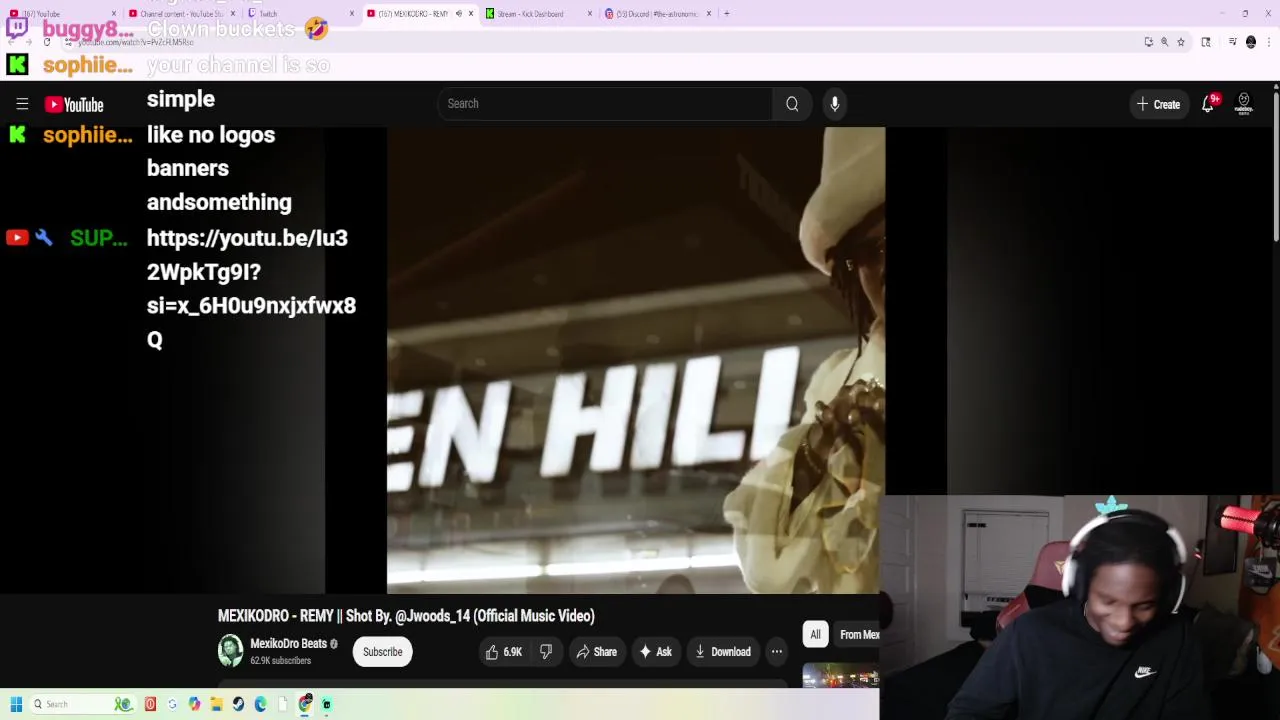Open blank document icon in taskbar
Image resolution: width=1280 pixels, height=720 pixels.
[282, 704]
